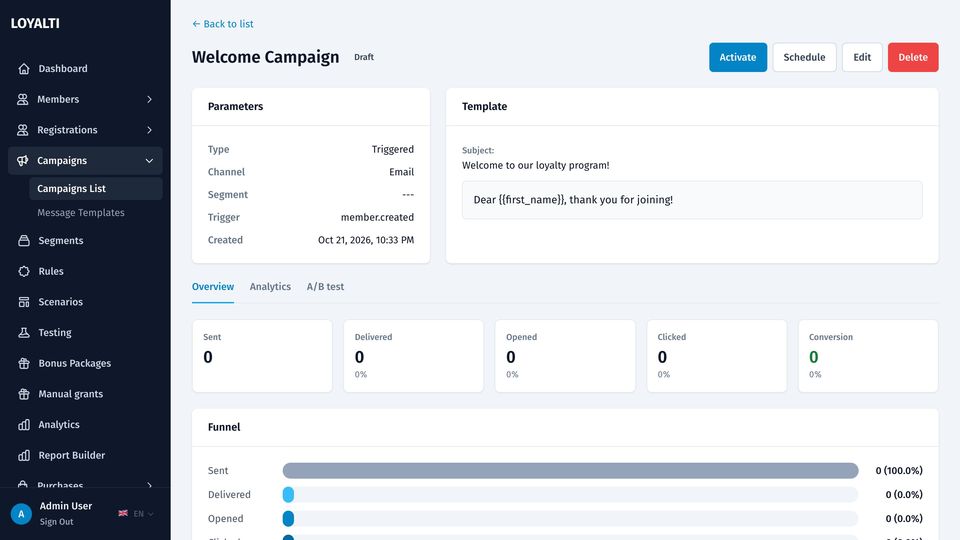Click the Segments icon in sidebar
The width and height of the screenshot is (960, 540).
(24, 241)
